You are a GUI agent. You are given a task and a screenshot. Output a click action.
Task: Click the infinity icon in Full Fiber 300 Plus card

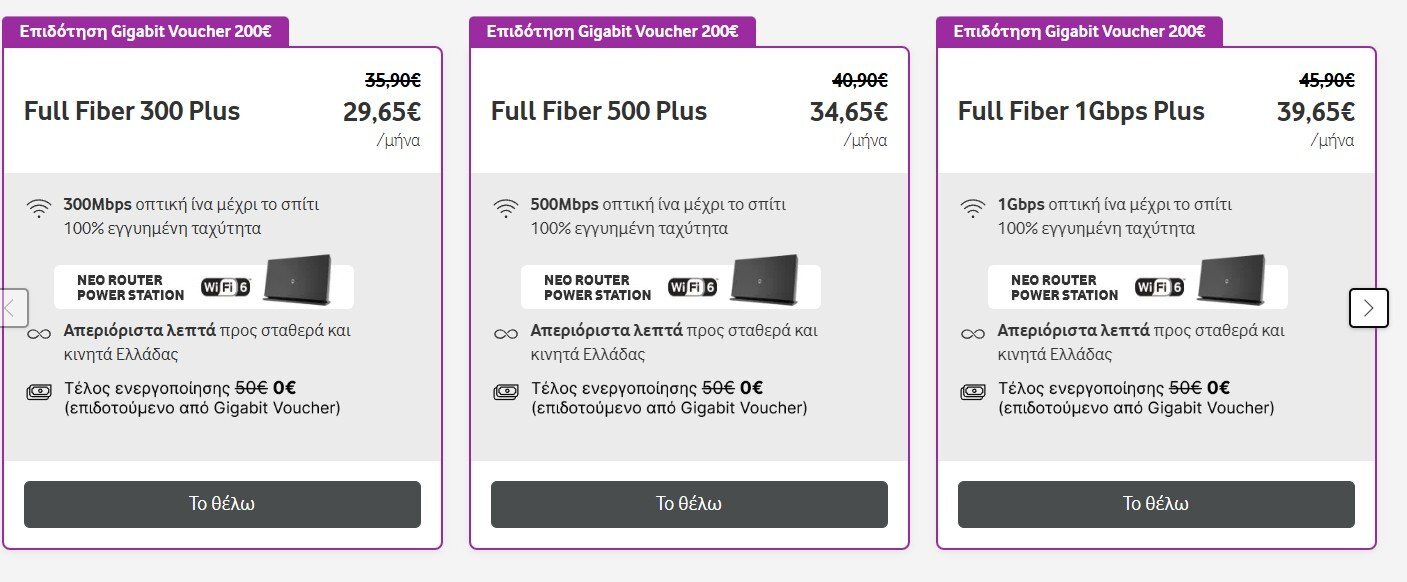click(39, 333)
